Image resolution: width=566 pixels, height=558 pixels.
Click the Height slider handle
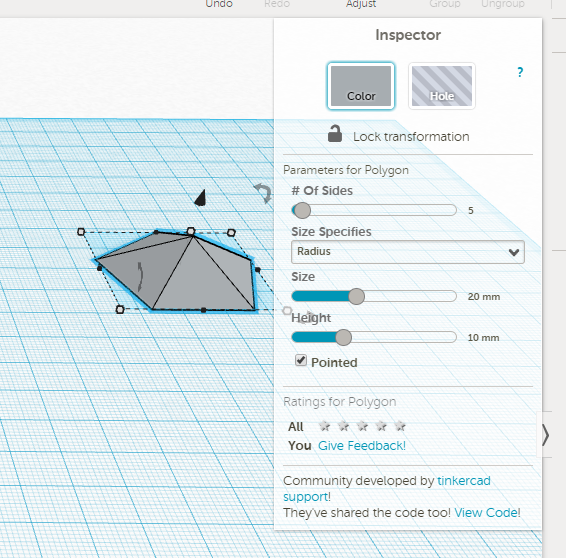343,337
